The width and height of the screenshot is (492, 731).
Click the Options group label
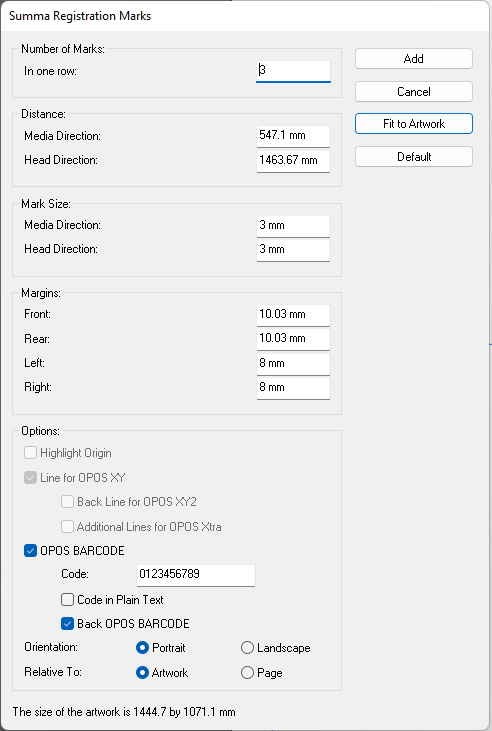[x=41, y=431]
